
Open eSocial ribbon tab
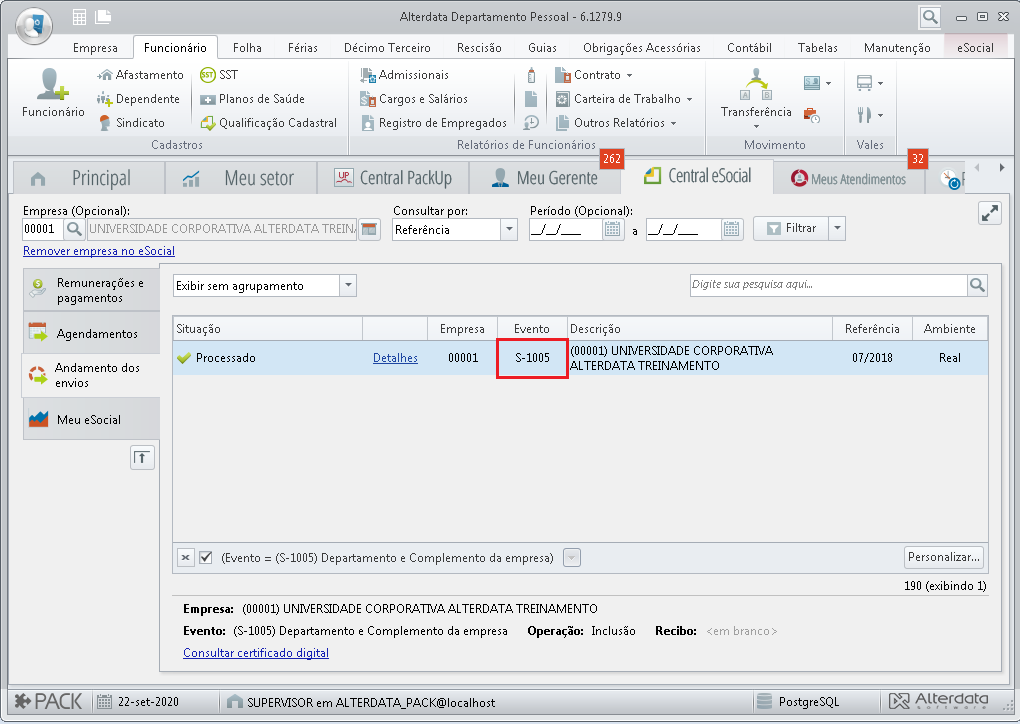(975, 47)
